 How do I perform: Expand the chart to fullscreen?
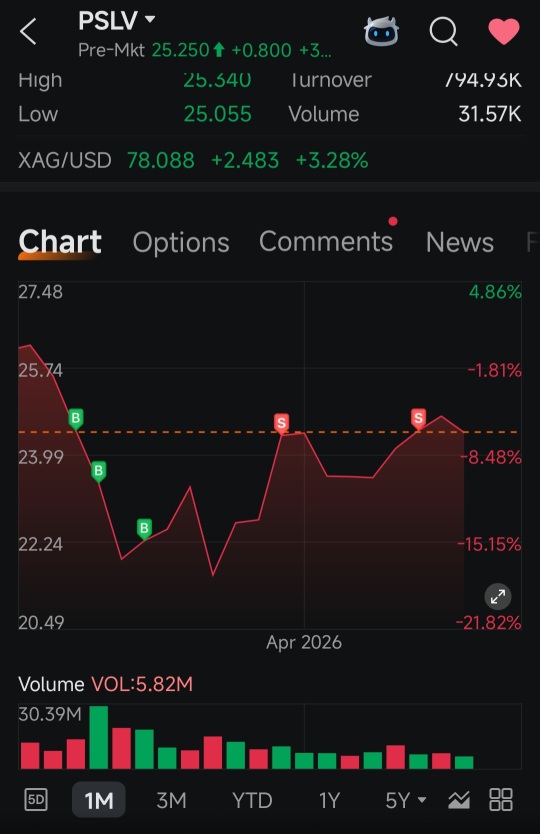pyautogui.click(x=498, y=597)
